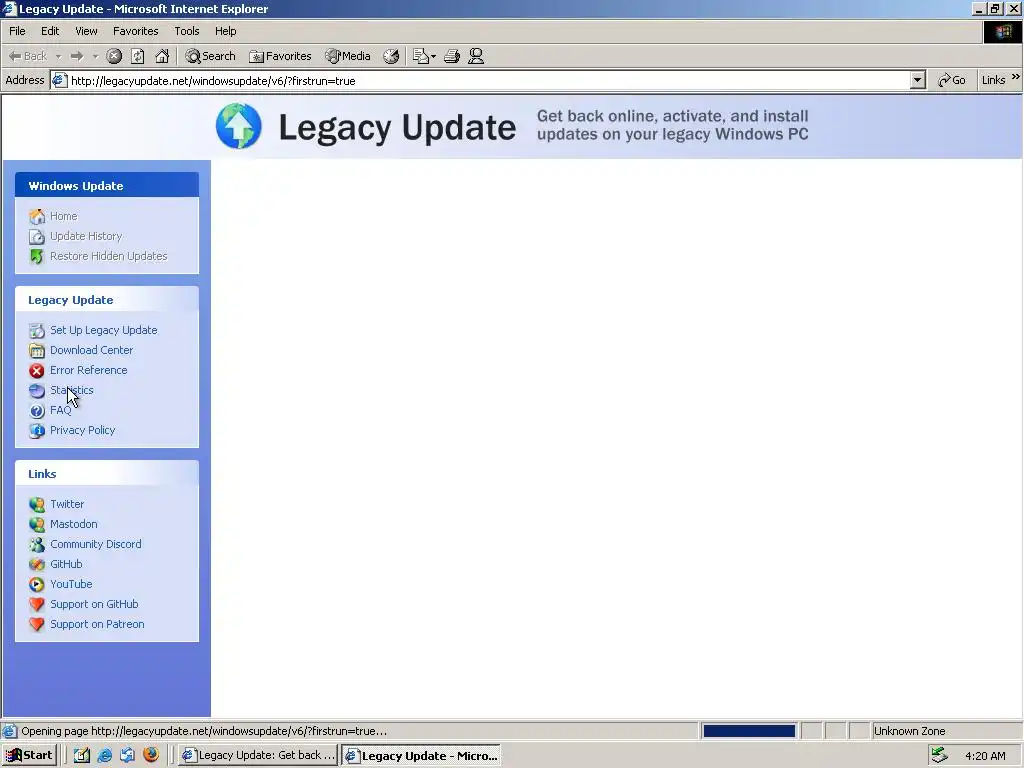Click the Forward arrow toolbar button

click(77, 56)
